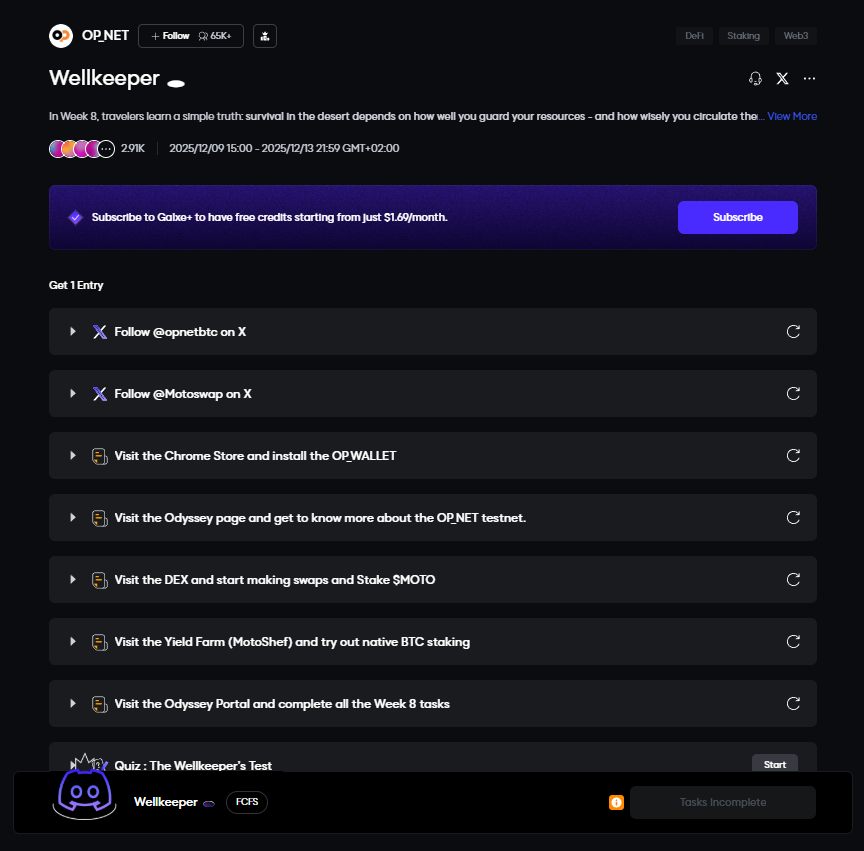The width and height of the screenshot is (864, 851).
Task: Click the orange info warning icon
Action: click(616, 802)
